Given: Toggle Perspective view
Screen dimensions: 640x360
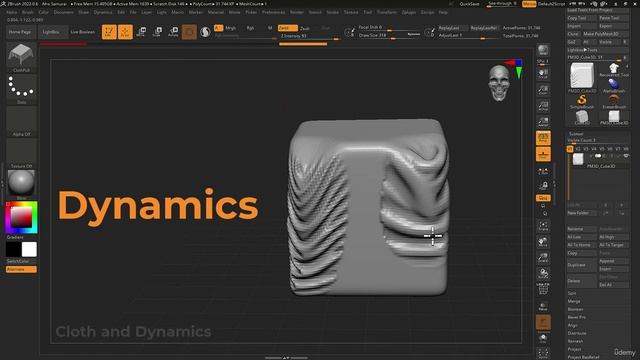Looking at the screenshot, I should click(543, 138).
